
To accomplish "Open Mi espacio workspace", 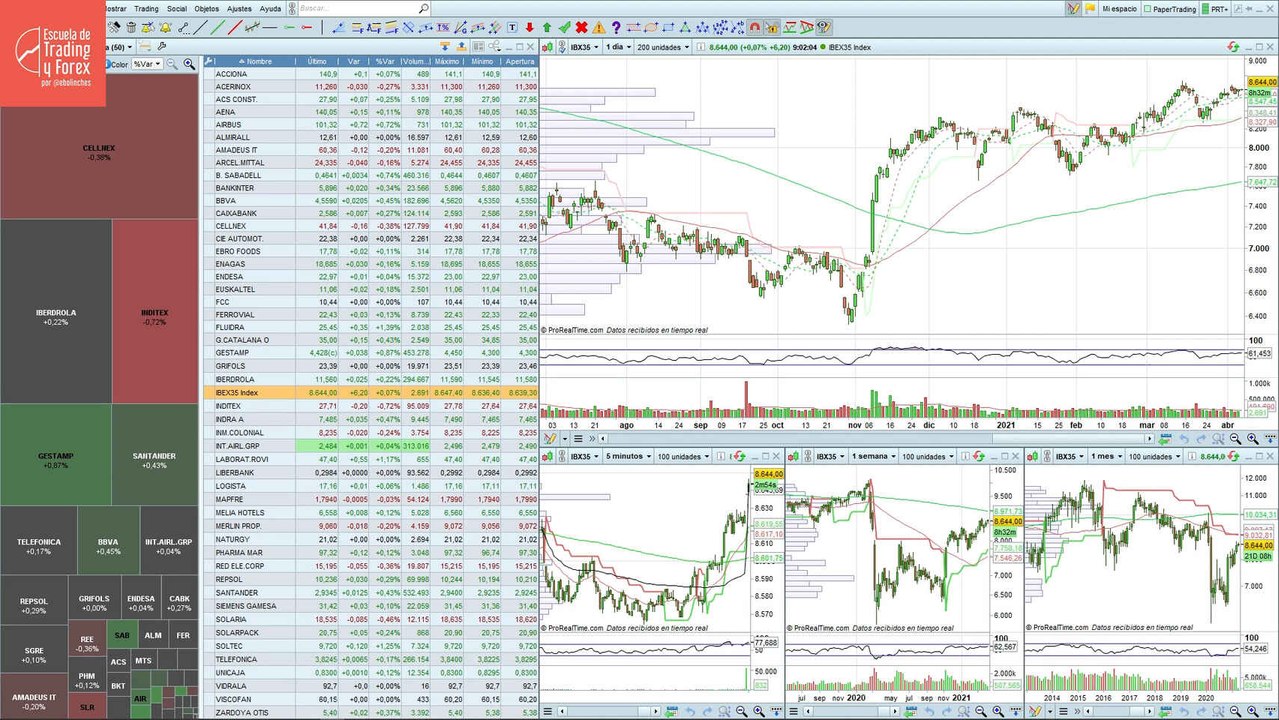I will 1120,8.
